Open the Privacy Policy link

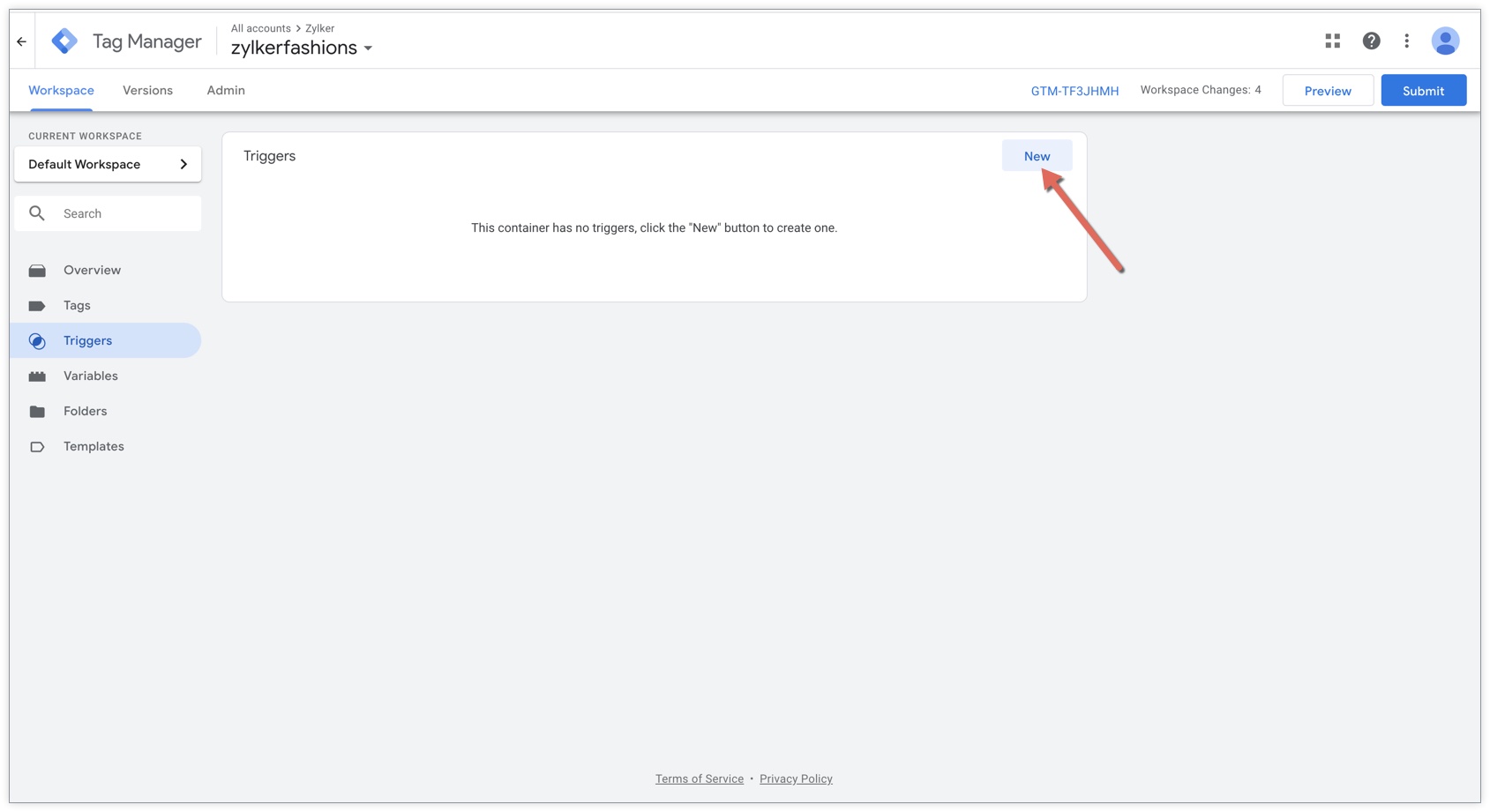pos(796,779)
